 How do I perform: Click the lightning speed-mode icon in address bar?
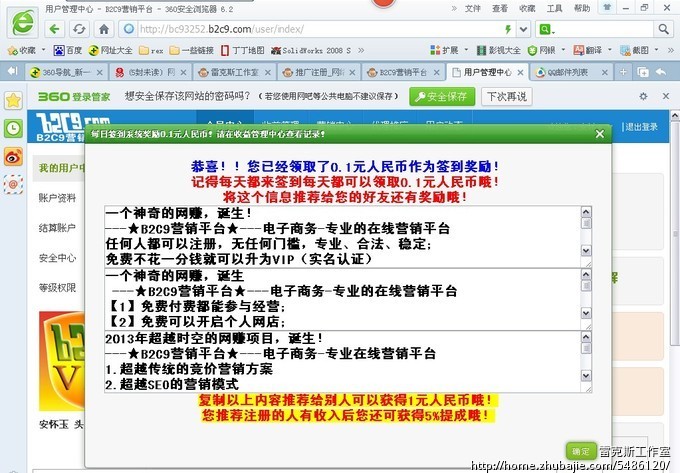tap(508, 29)
